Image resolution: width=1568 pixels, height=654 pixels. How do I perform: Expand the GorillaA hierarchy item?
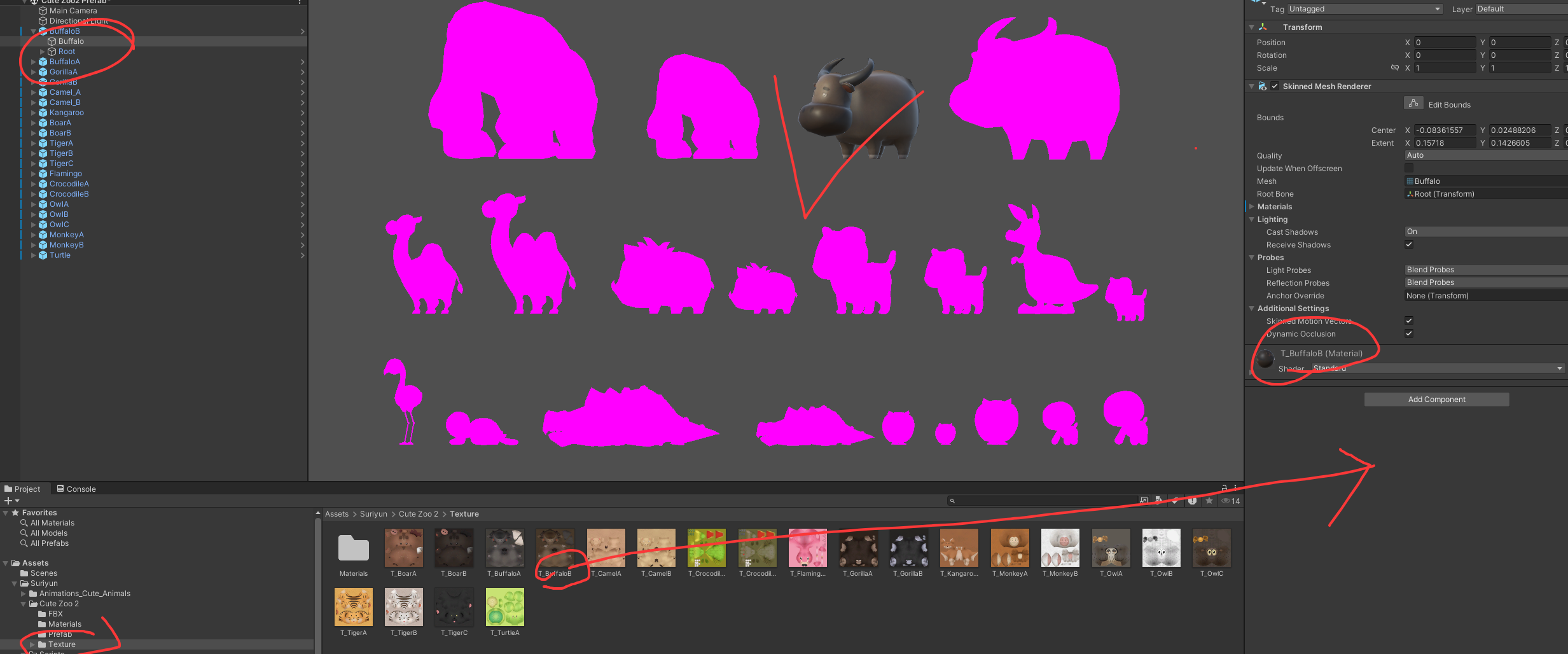34,72
